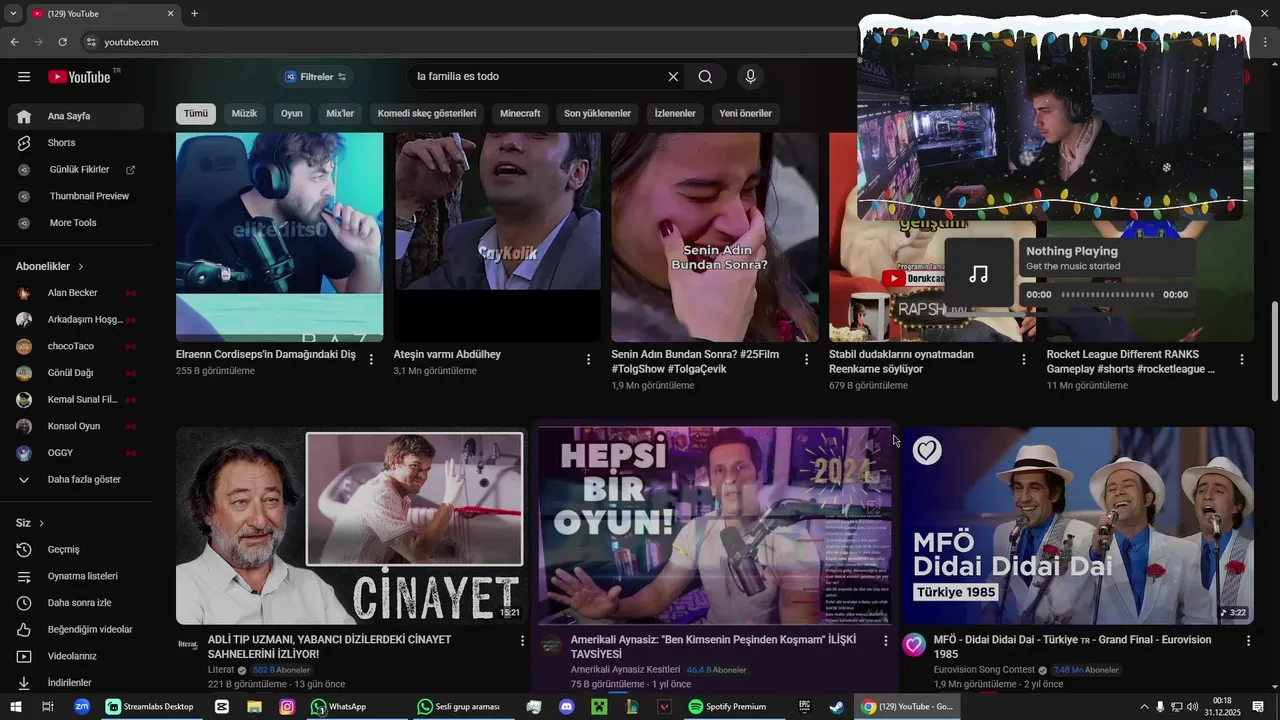Image resolution: width=1280 pixels, height=720 pixels.
Task: Click the YouTube logo
Action: click(x=80, y=77)
